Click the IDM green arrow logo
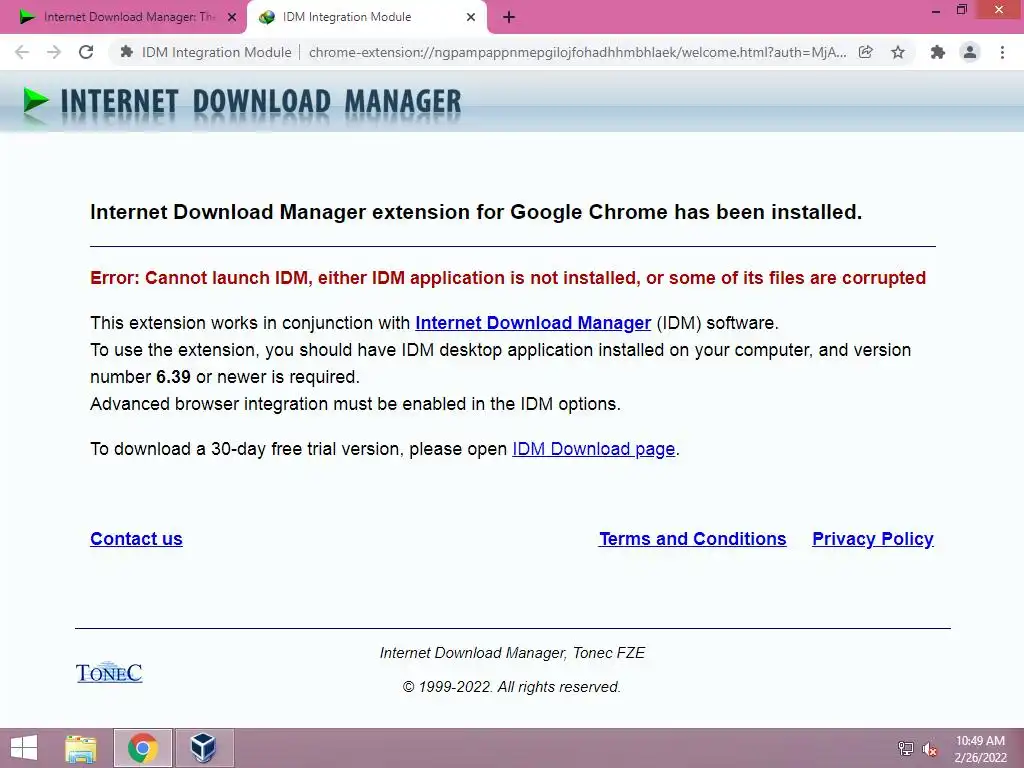Viewport: 1024px width, 768px height. click(x=35, y=101)
